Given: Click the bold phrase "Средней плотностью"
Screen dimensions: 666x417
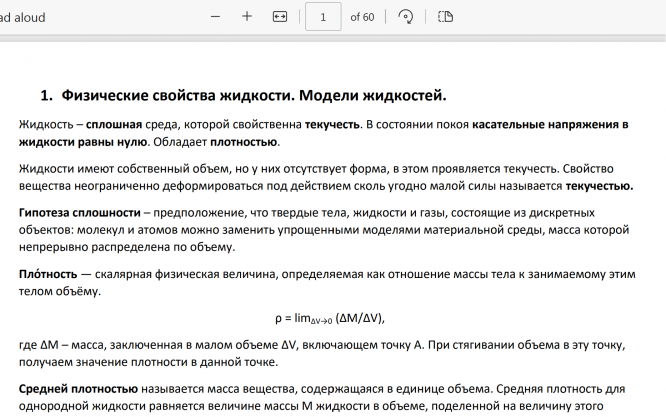Looking at the screenshot, I should pos(79,388).
